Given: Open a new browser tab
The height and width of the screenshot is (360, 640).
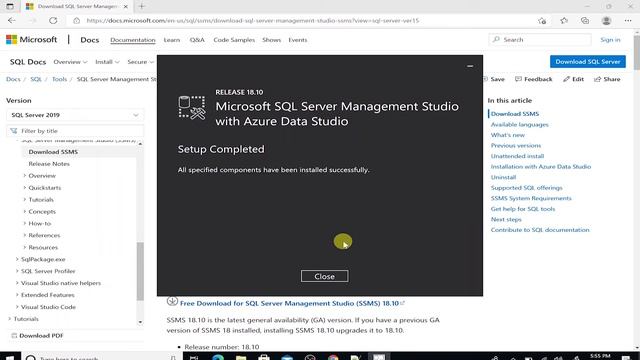Looking at the screenshot, I should pyautogui.click(x=142, y=6).
